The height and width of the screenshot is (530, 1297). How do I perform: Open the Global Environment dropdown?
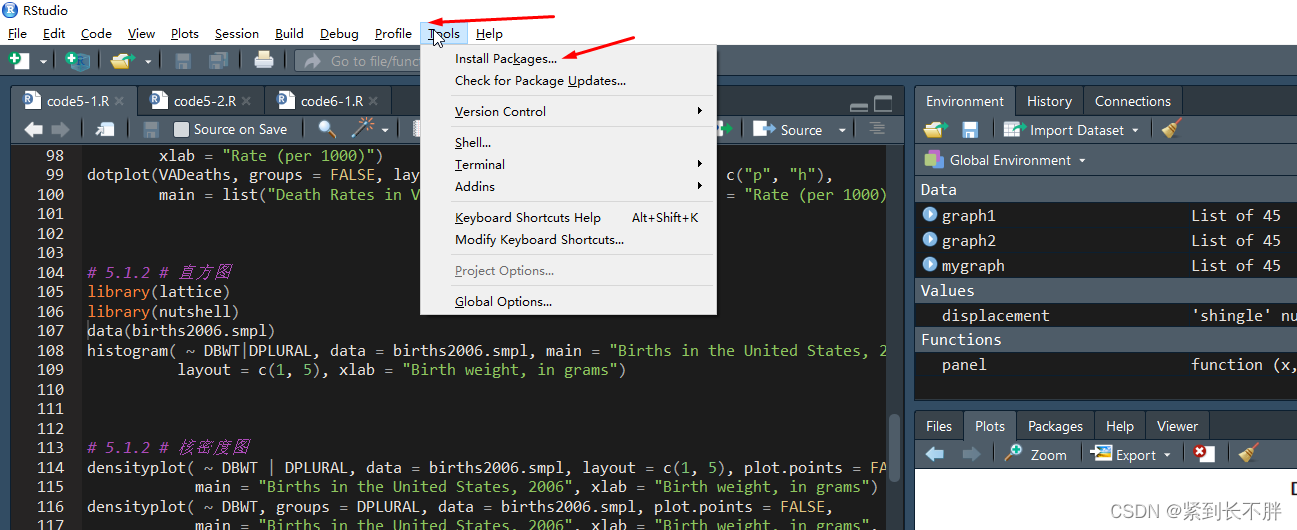(x=1005, y=160)
